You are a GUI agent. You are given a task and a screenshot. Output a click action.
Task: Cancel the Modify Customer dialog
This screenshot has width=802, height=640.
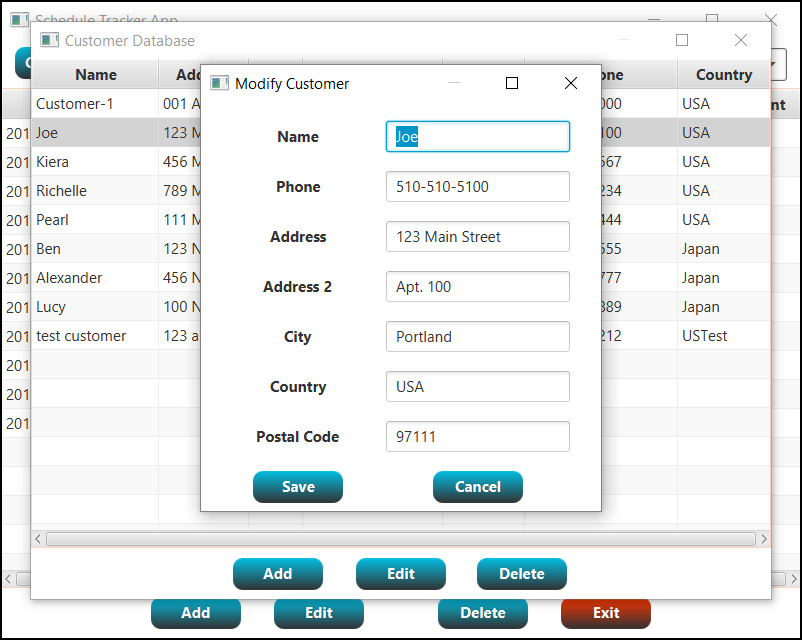click(x=478, y=487)
